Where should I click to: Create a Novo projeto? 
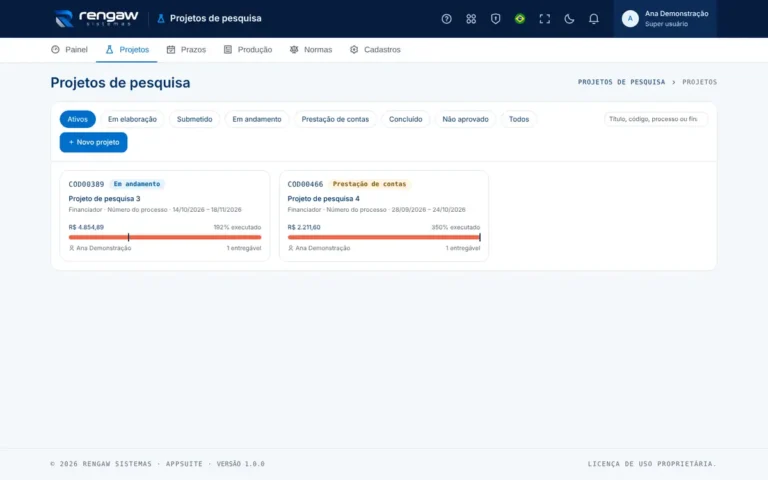94,142
